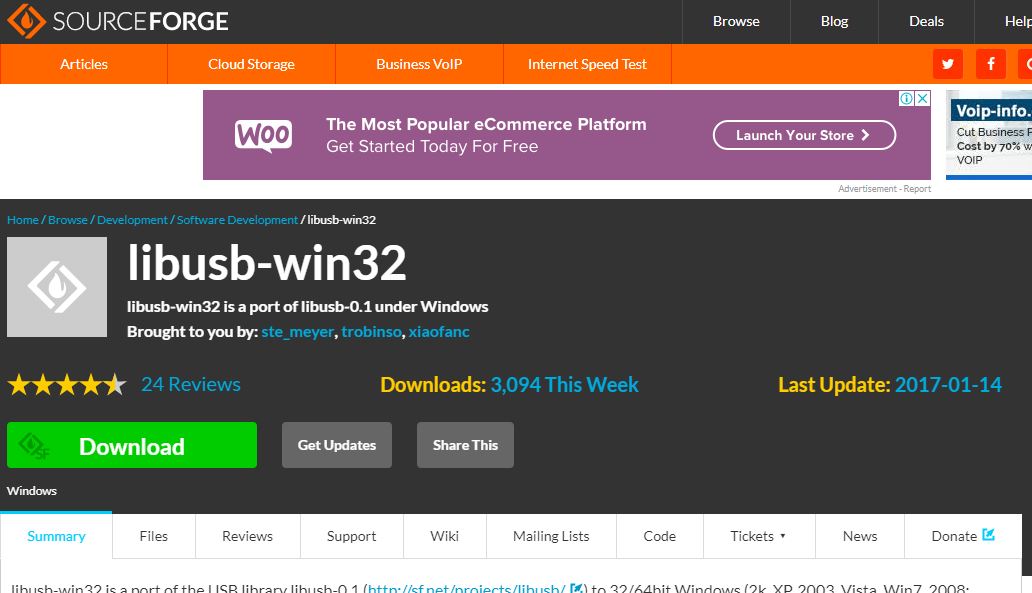Open the Browse menu in the top navigation

coord(736,22)
